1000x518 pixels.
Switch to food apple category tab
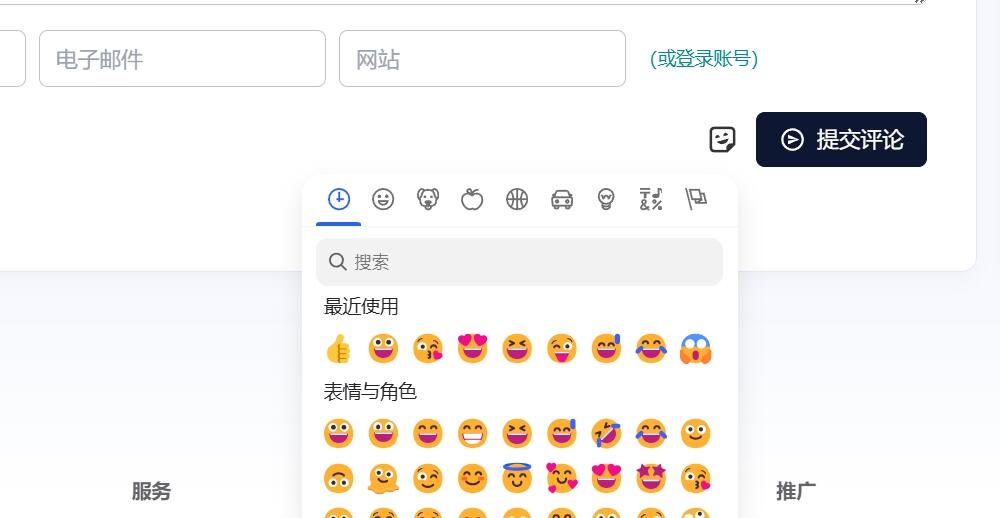(472, 199)
